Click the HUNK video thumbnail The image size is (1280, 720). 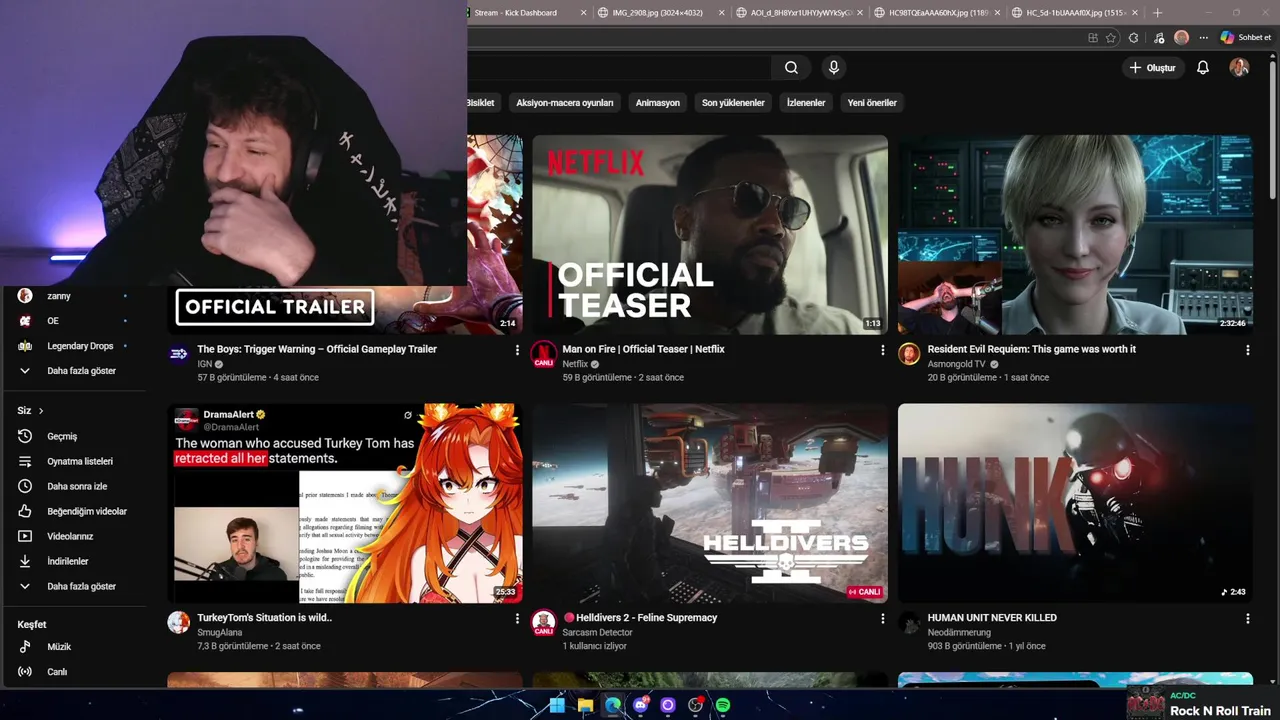[x=1075, y=504]
